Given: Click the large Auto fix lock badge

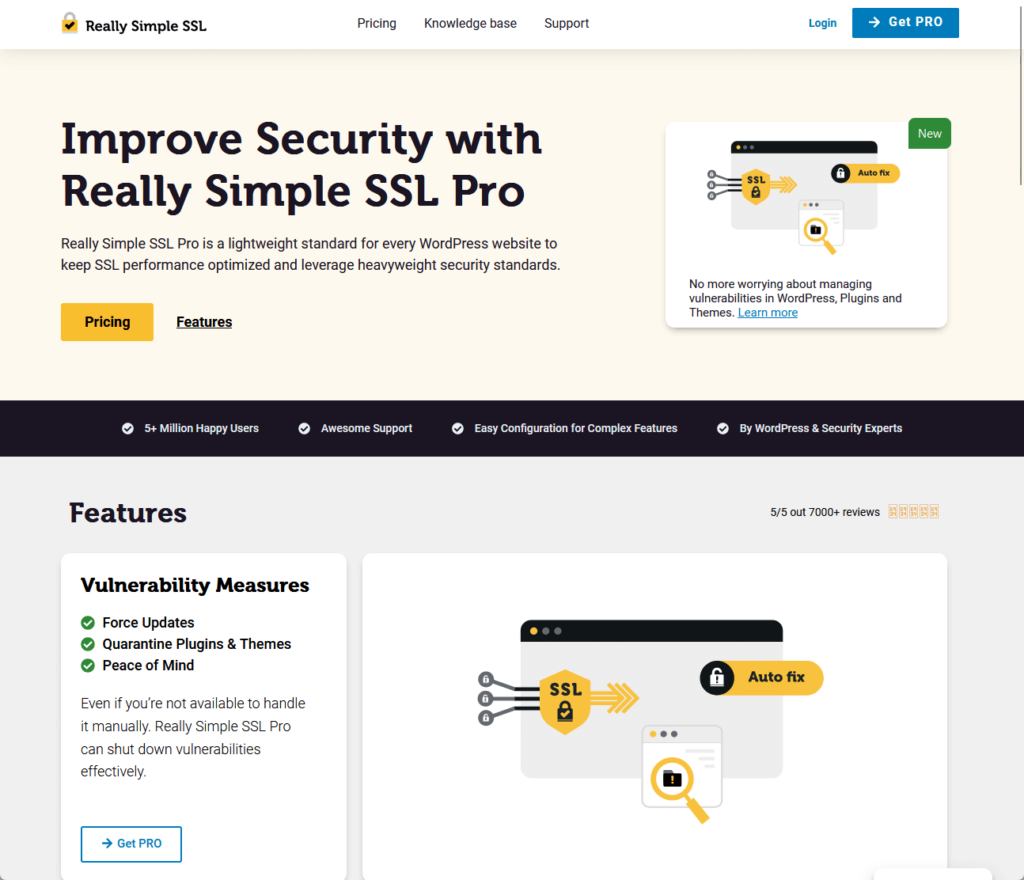Looking at the screenshot, I should point(761,678).
